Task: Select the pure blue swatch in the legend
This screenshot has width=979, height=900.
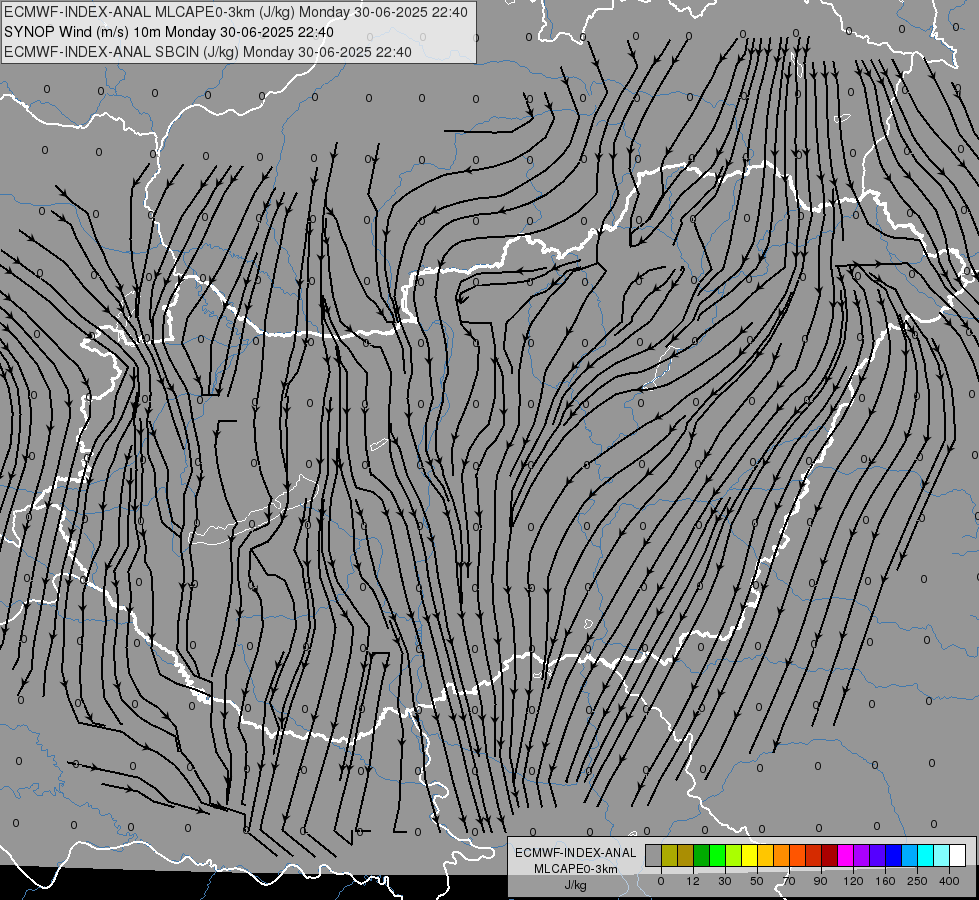Action: click(893, 856)
